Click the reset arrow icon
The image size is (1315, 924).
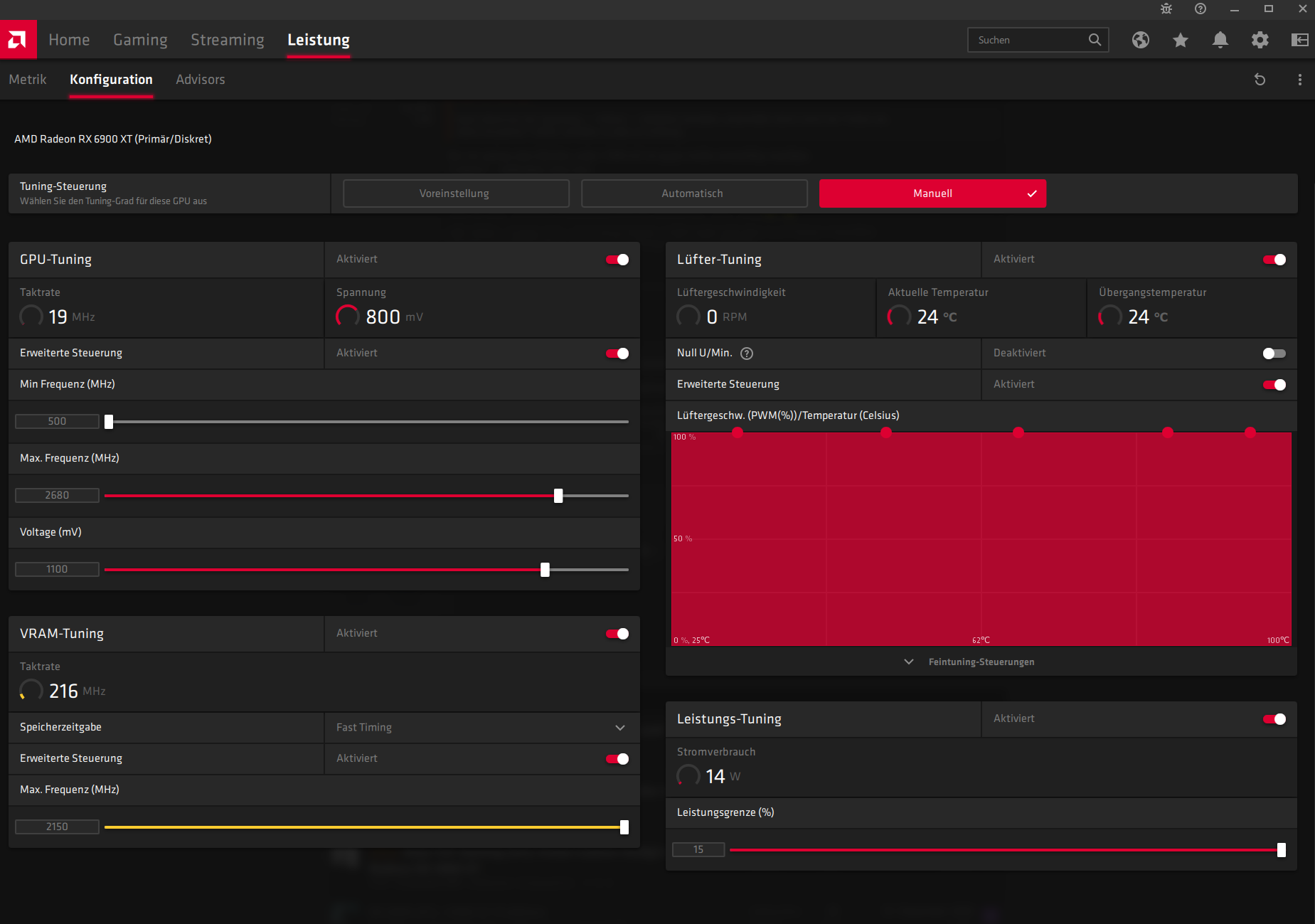click(x=1260, y=80)
